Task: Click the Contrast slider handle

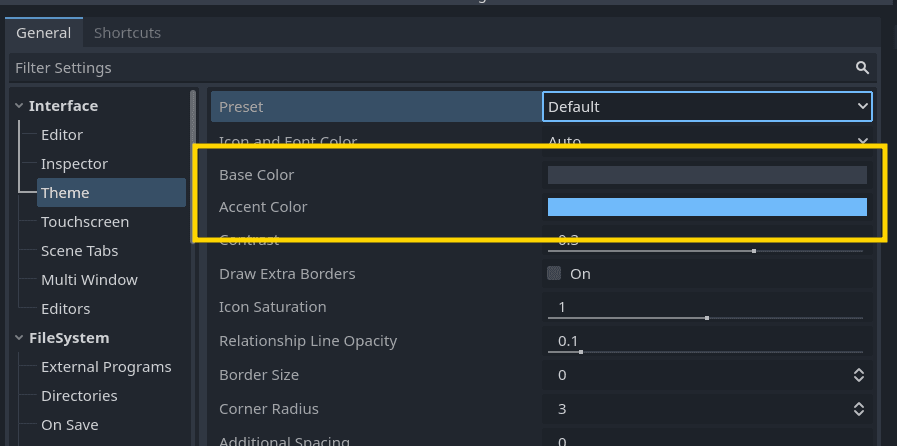Action: click(x=754, y=251)
